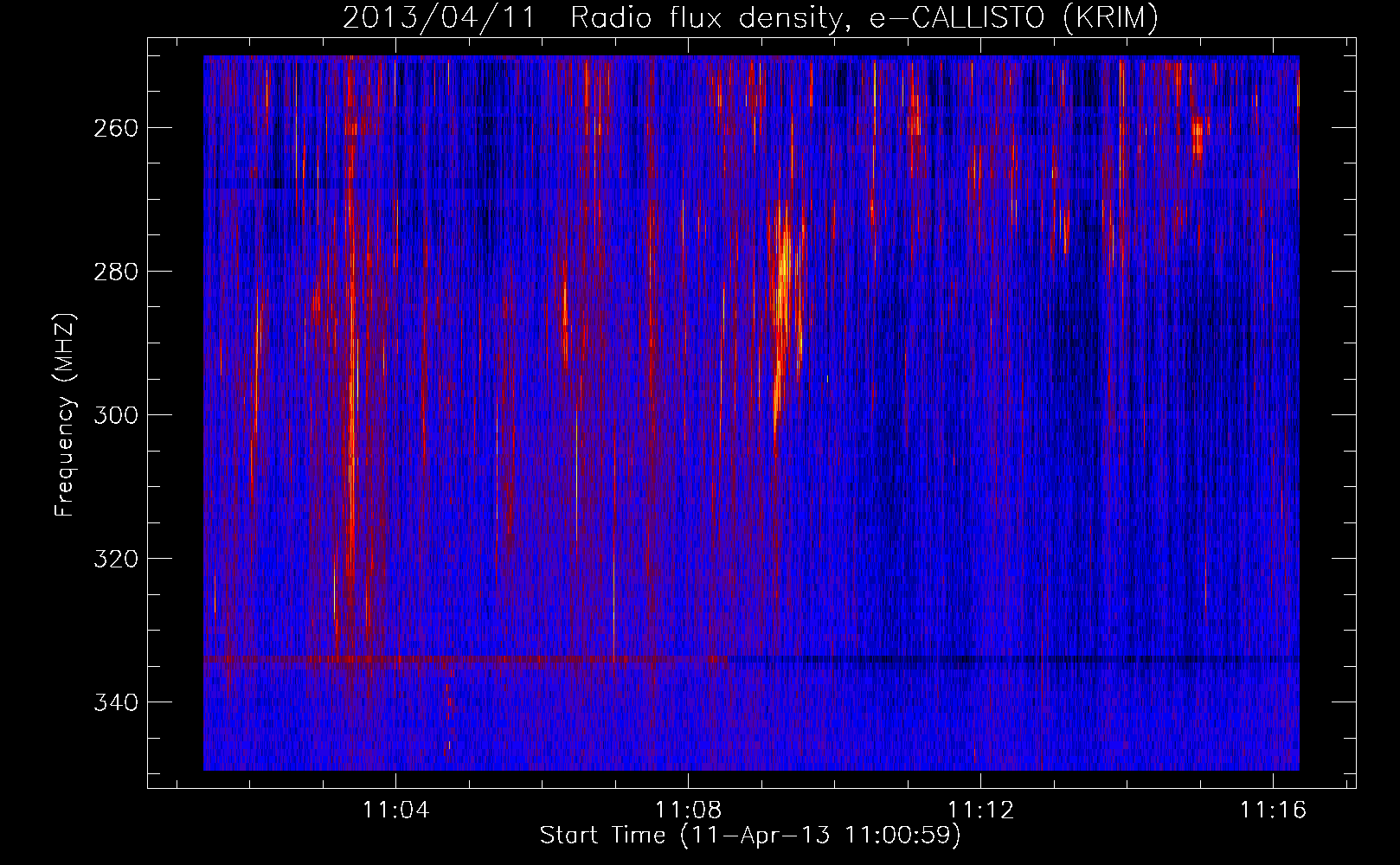
Task: Click the 260 frequency tick label
Action: pyautogui.click(x=115, y=128)
